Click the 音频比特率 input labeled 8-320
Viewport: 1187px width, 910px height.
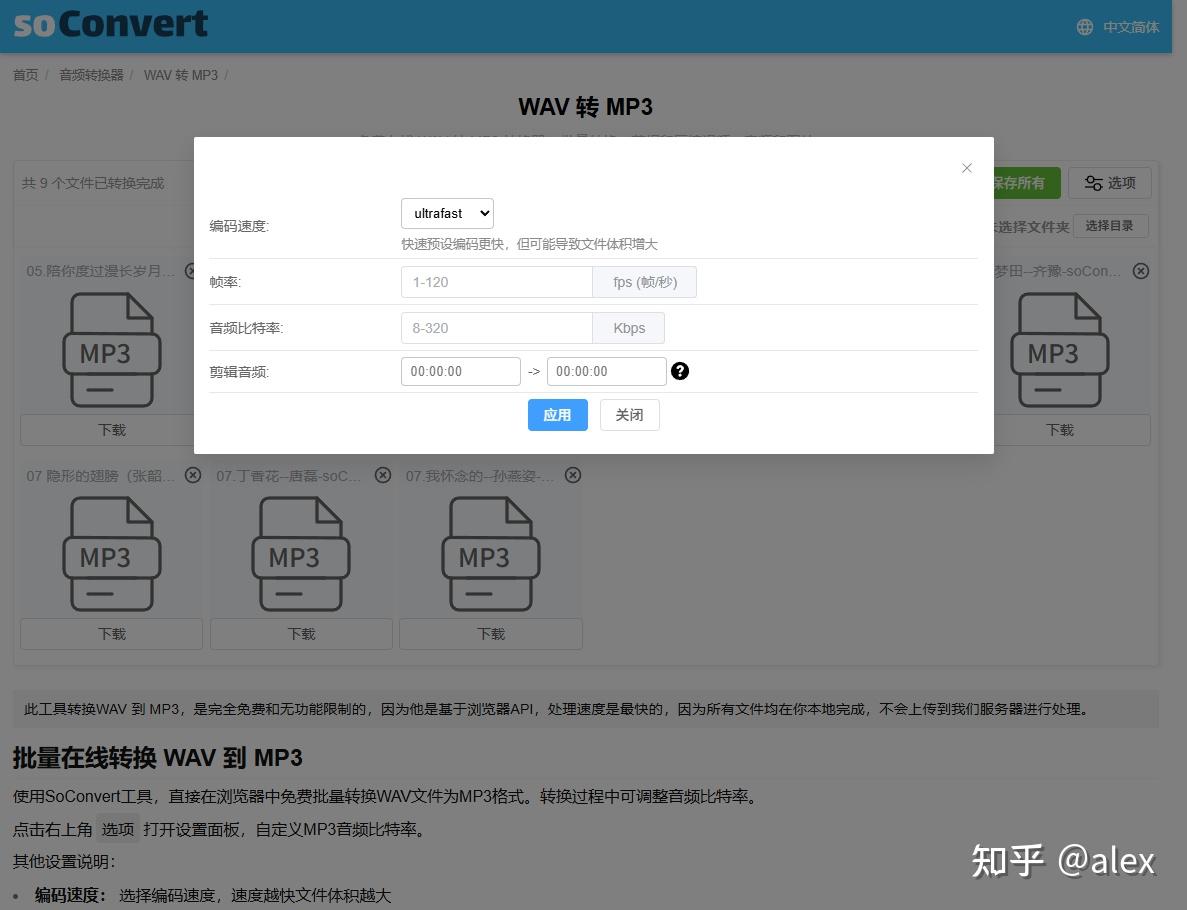(496, 327)
